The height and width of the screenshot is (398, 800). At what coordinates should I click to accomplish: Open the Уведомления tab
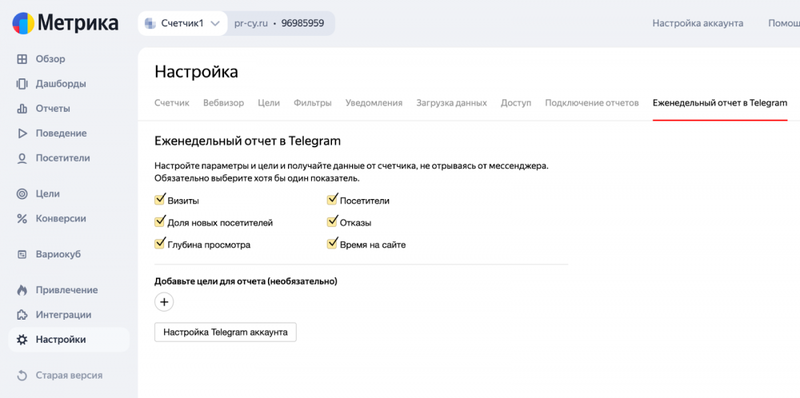coord(374,103)
